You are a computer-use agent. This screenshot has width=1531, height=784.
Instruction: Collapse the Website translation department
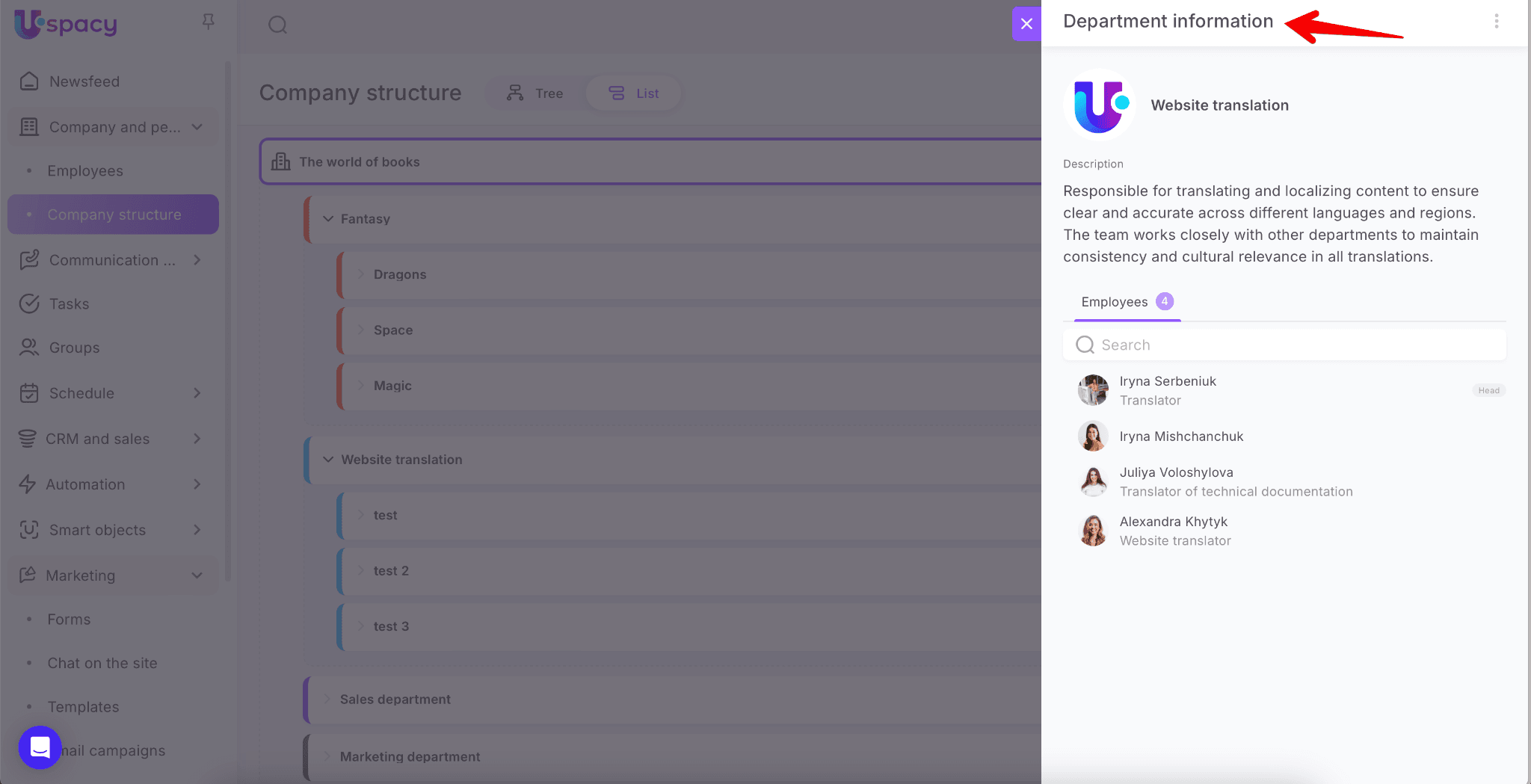[x=328, y=460]
